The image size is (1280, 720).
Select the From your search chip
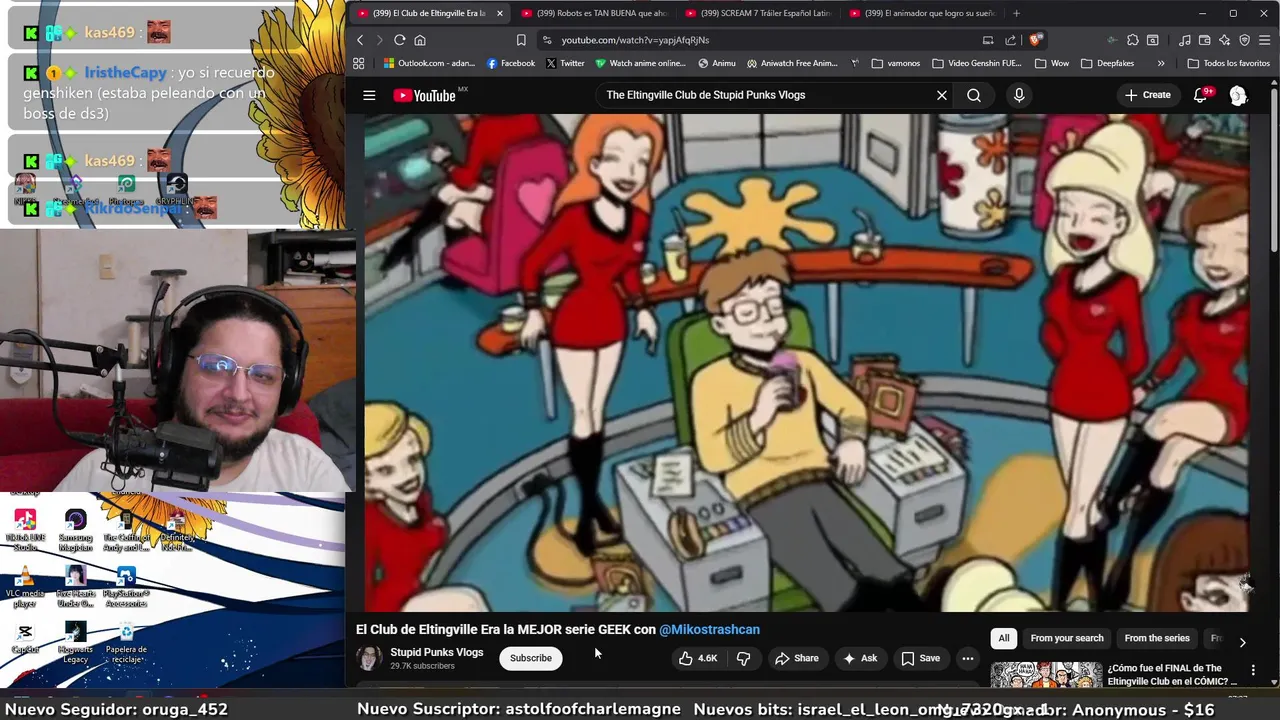pyautogui.click(x=1067, y=638)
